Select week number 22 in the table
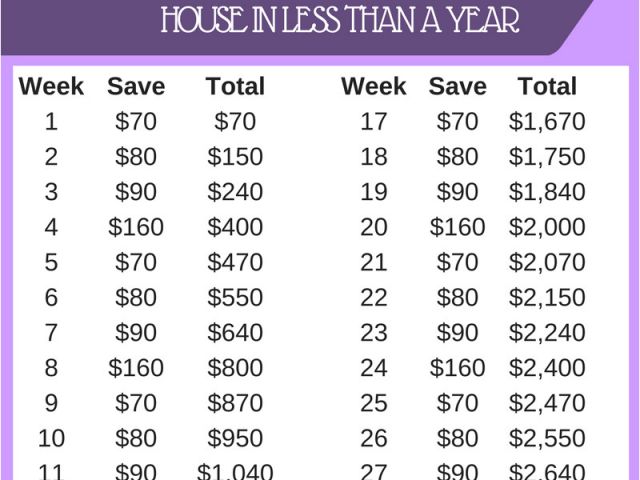Image resolution: width=640 pixels, height=480 pixels. point(373,298)
